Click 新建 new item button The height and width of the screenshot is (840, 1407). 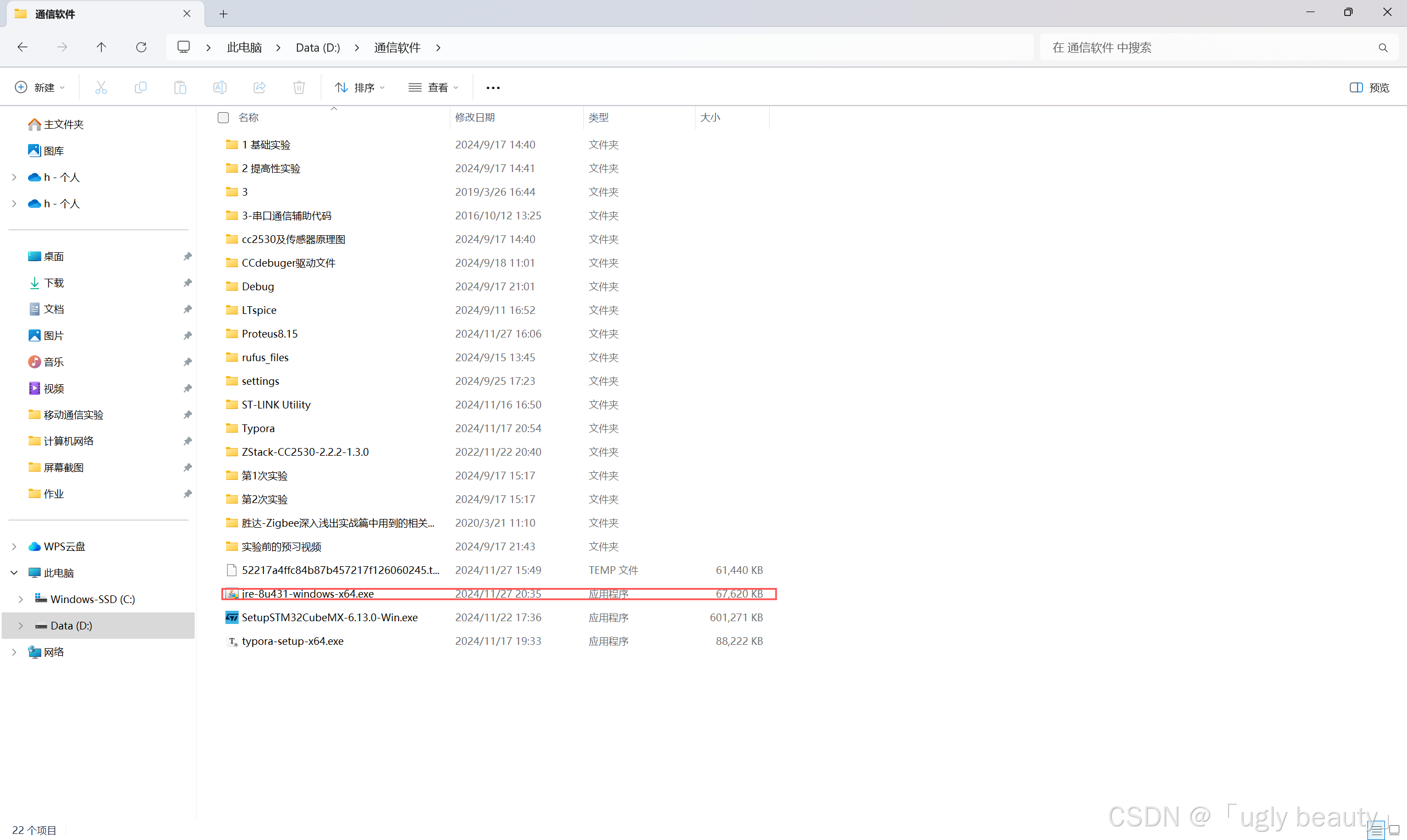pos(40,87)
